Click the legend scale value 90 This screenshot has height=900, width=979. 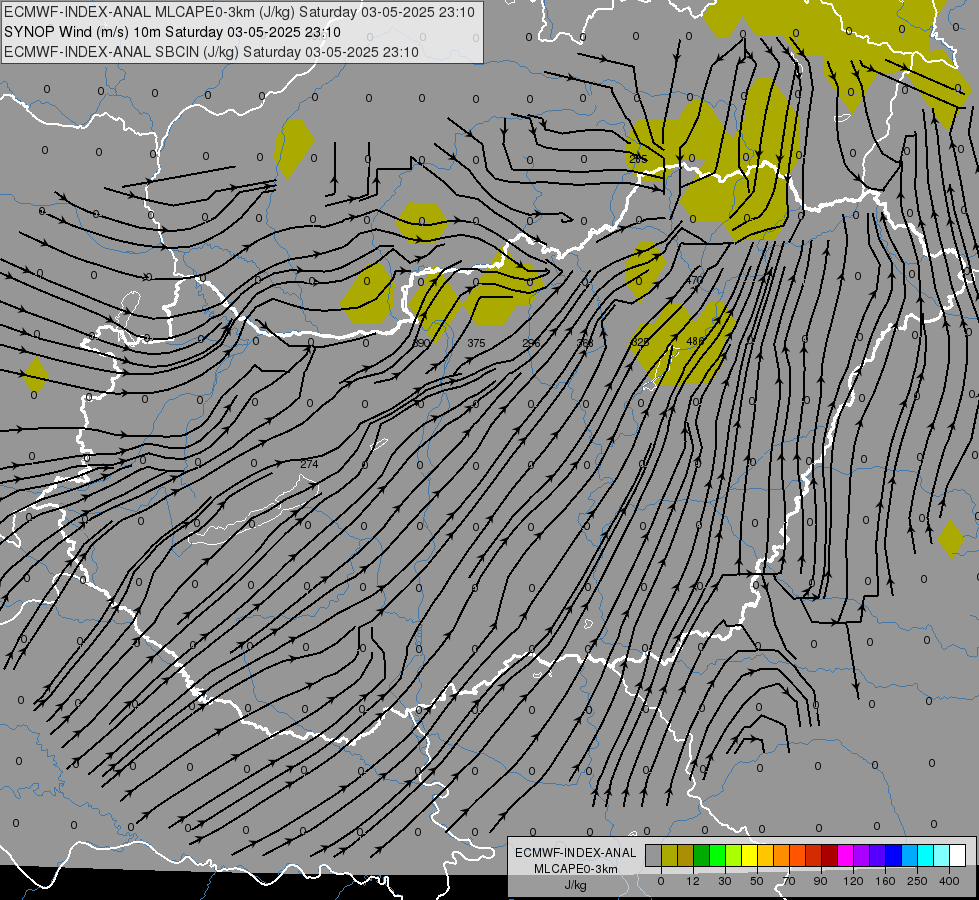click(820, 881)
